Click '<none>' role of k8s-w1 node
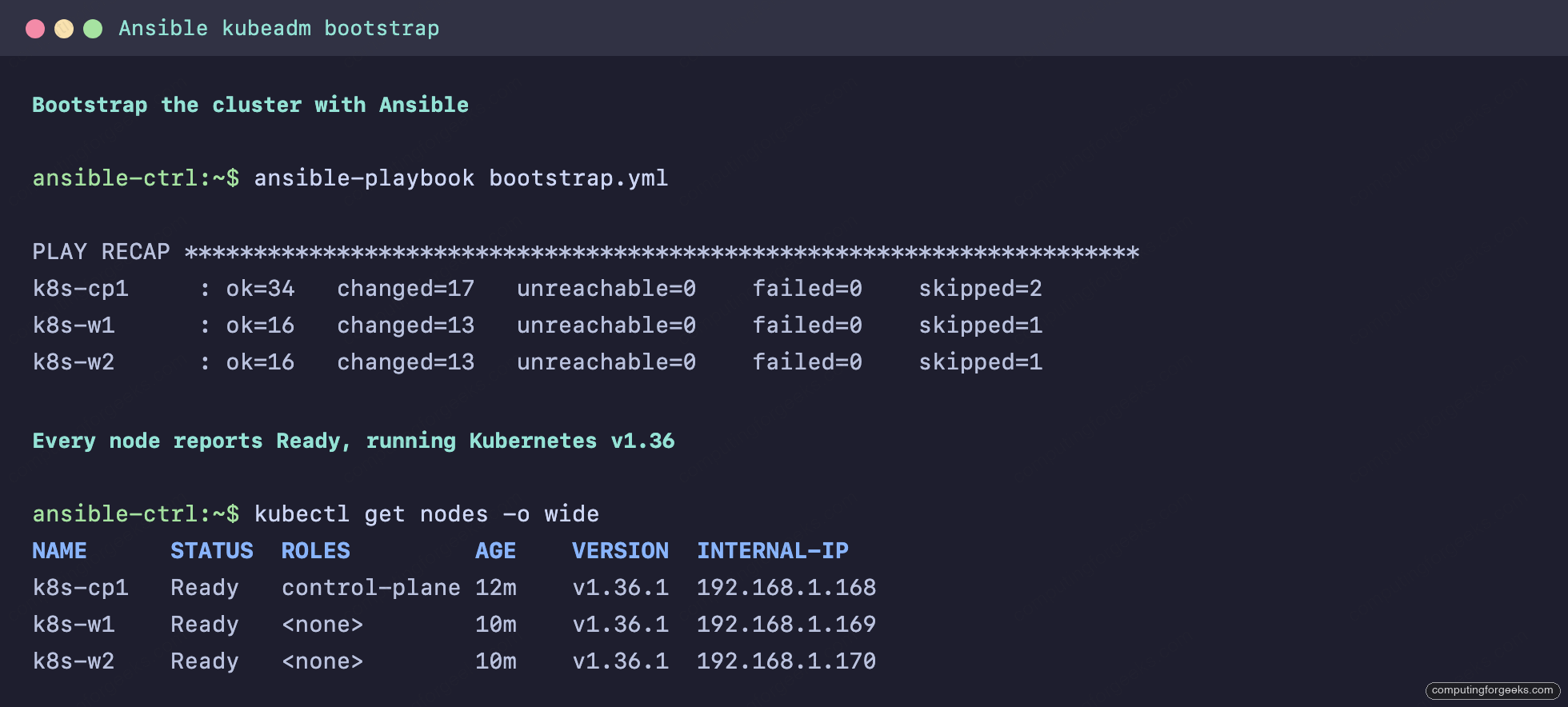This screenshot has height=707, width=1568. tap(322, 624)
